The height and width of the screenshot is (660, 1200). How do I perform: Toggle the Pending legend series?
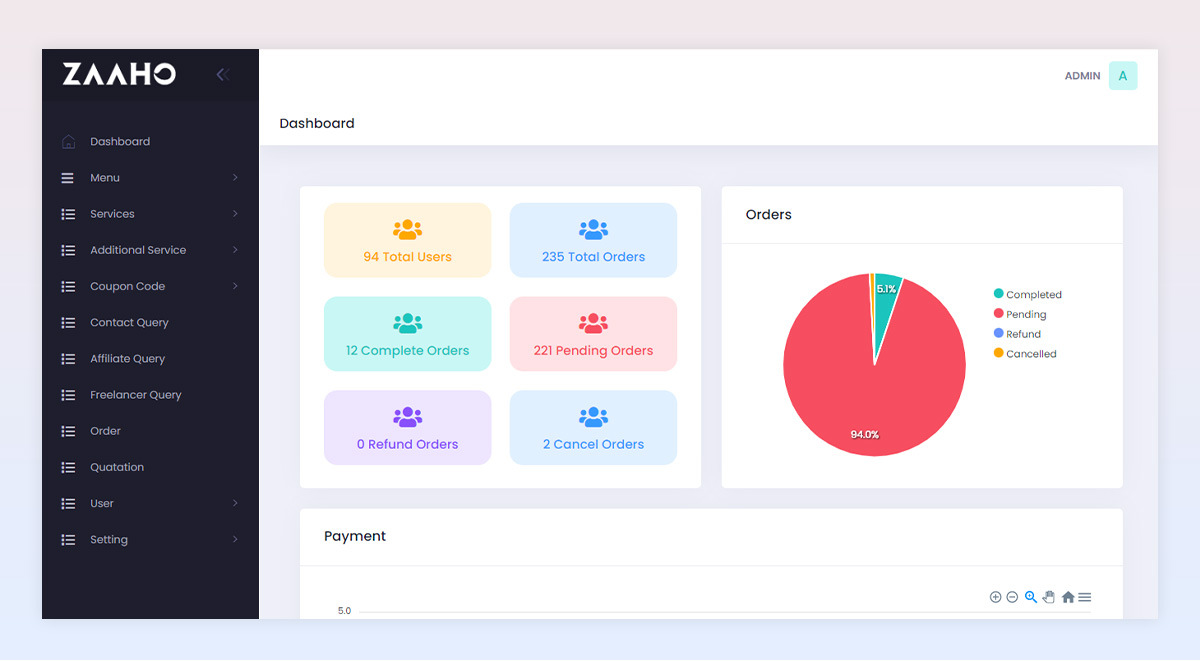click(1025, 314)
